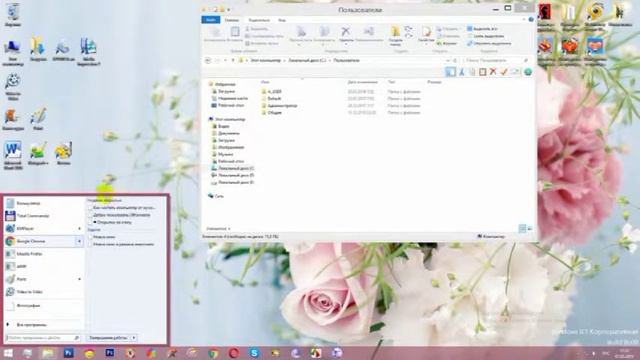
Task: Choose Новое окно в режиме инкогнито
Action: click(x=121, y=244)
